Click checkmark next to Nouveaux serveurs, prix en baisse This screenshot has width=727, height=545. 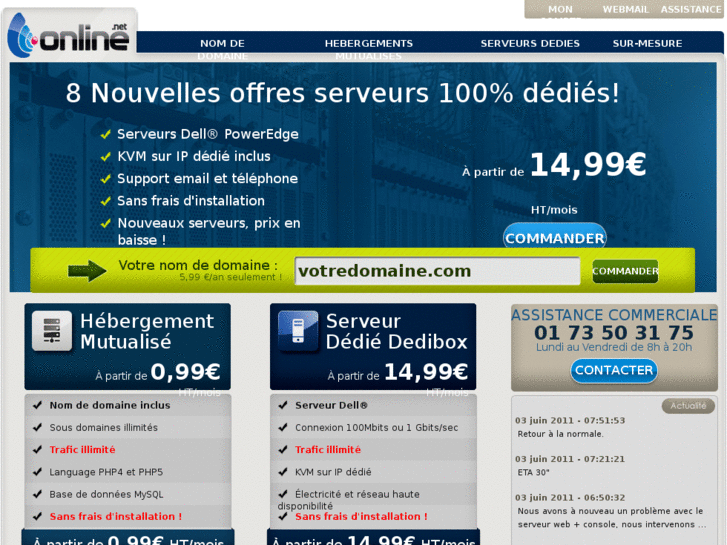[106, 223]
